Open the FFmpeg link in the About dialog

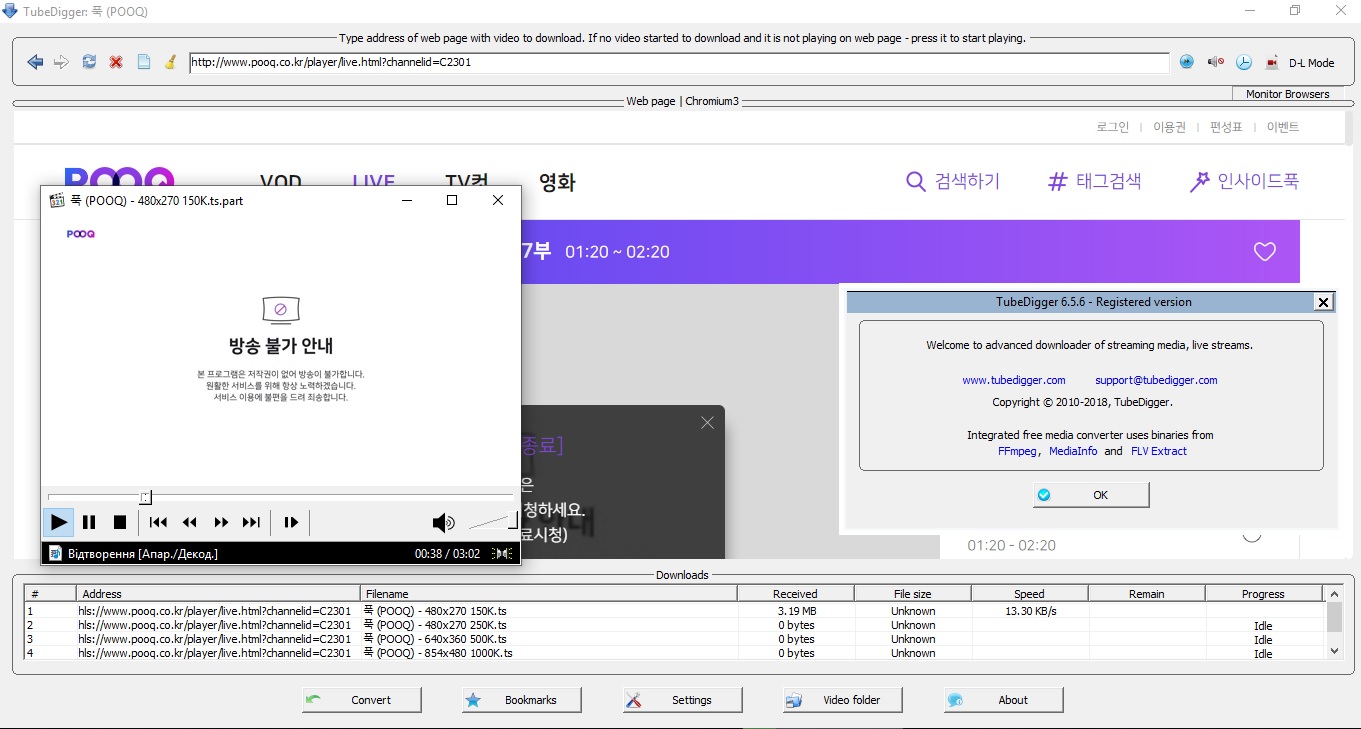point(1019,451)
